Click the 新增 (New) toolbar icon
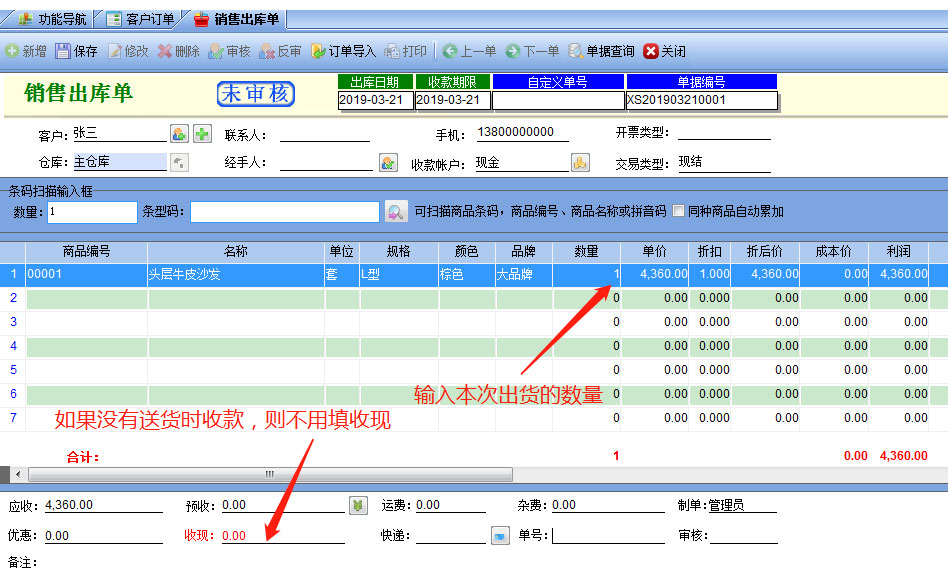This screenshot has width=948, height=579. pyautogui.click(x=13, y=51)
